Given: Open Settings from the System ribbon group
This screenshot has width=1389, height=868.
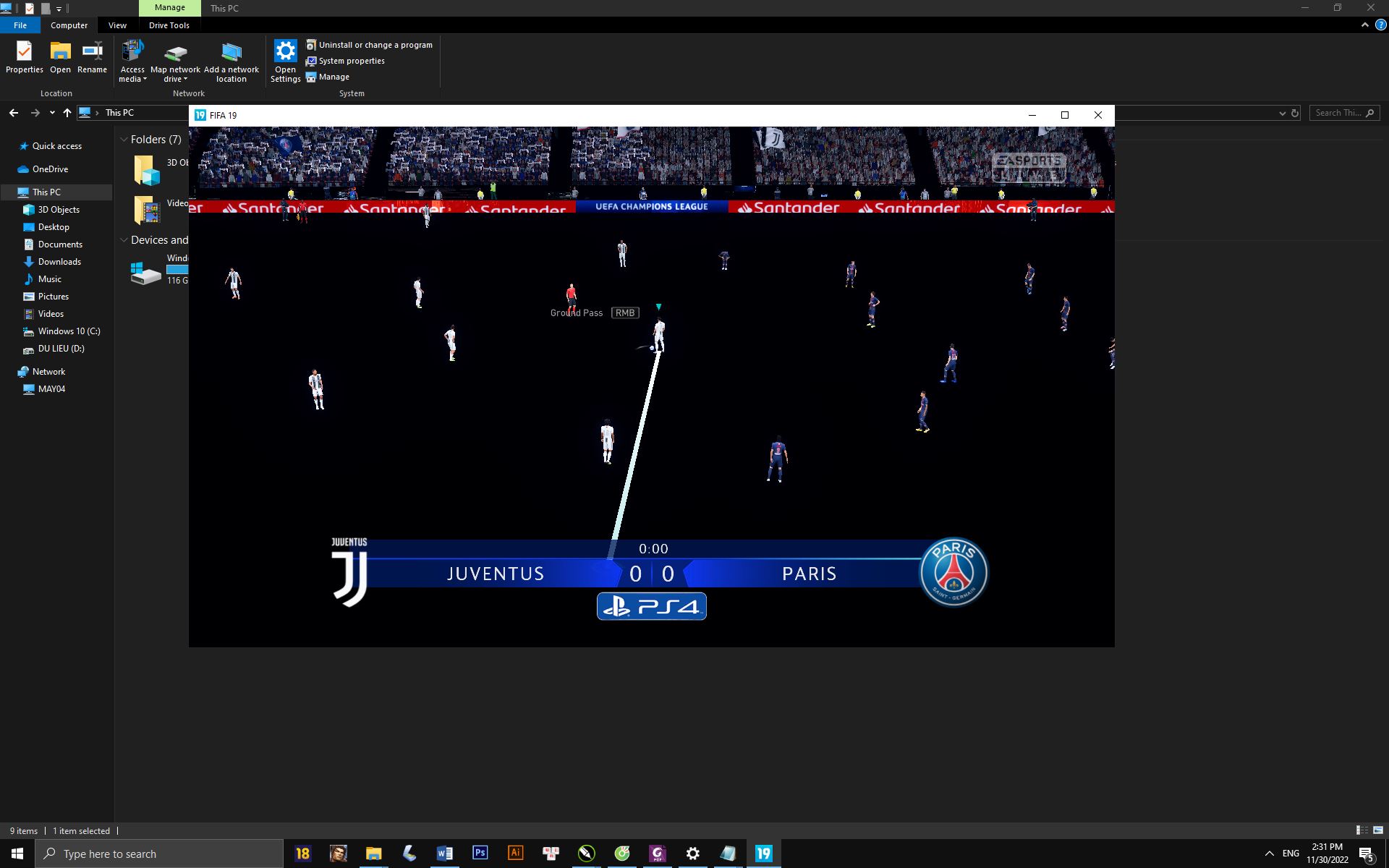Looking at the screenshot, I should point(285,61).
